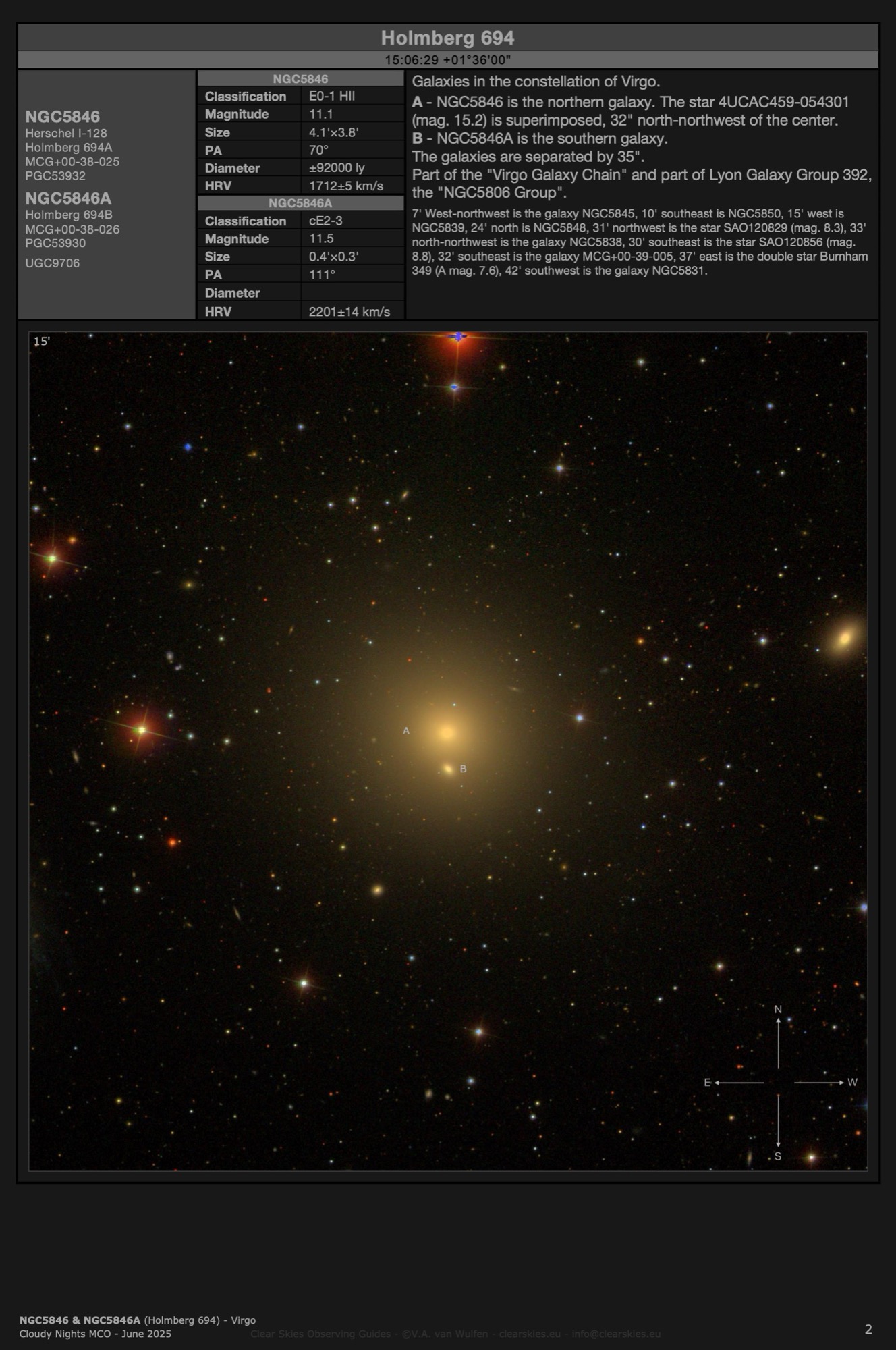Click the small galaxy NGC5846A core

click(x=447, y=769)
